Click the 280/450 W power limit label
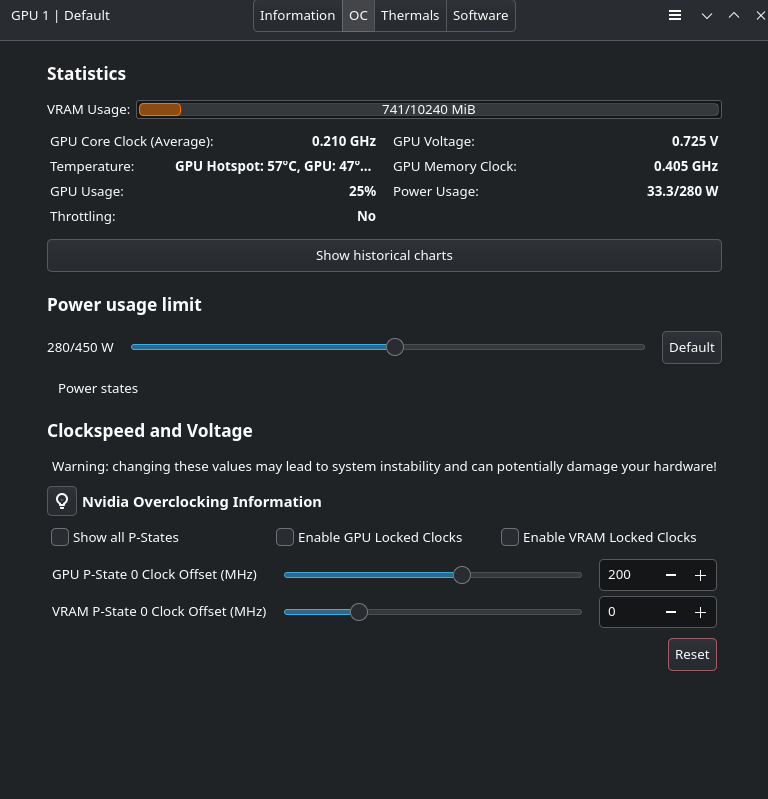This screenshot has width=768, height=799. pyautogui.click(x=80, y=348)
